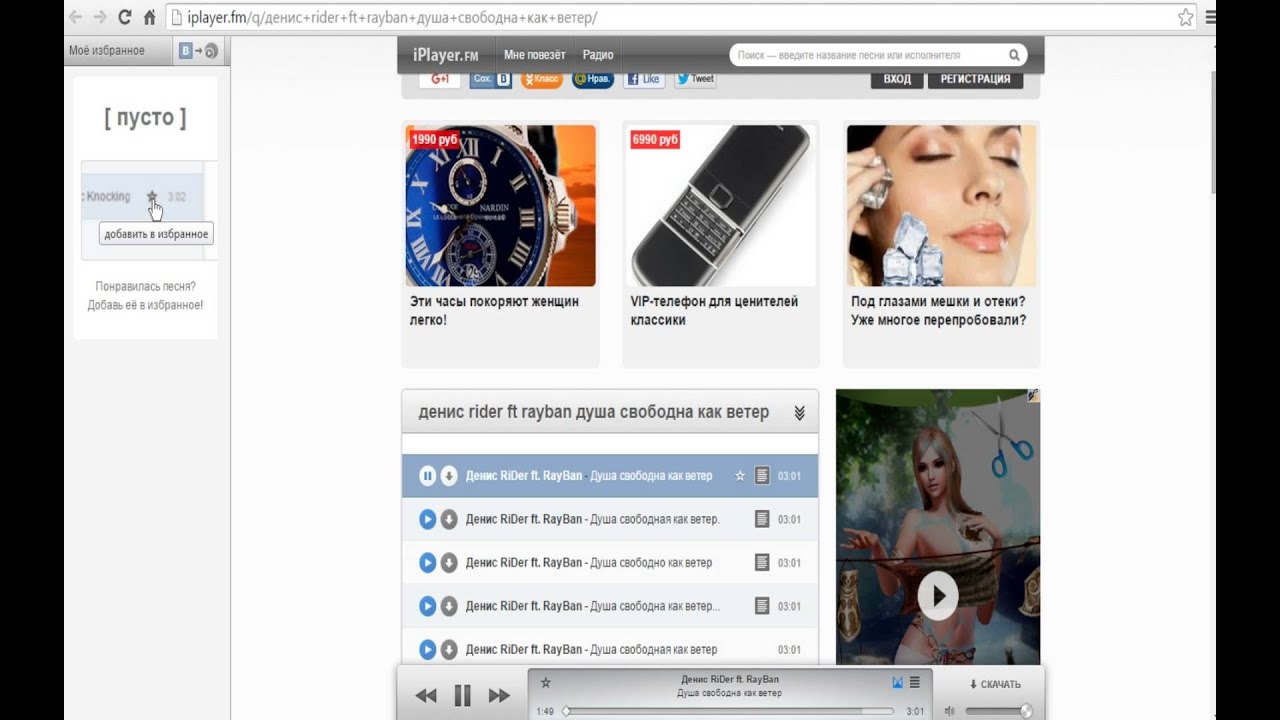The width and height of the screenshot is (1280, 720).
Task: Download the highlighted playing track
Action: pyautogui.click(x=449, y=476)
